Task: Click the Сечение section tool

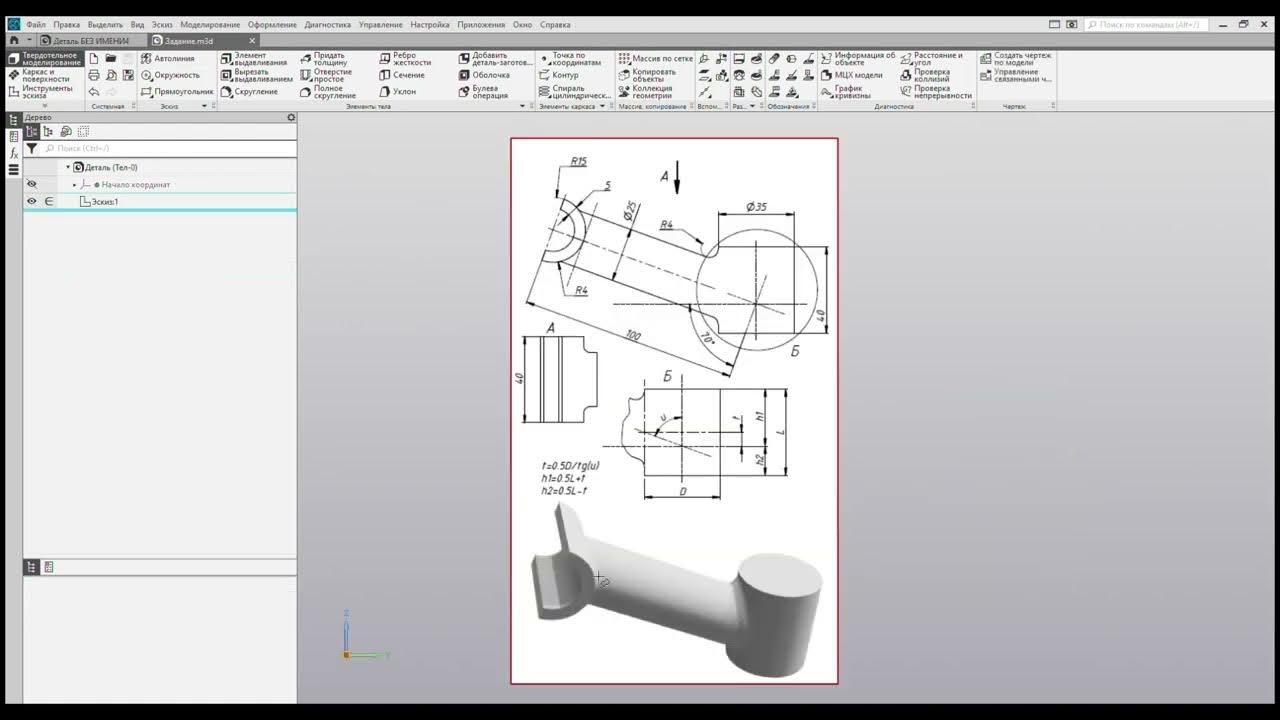Action: click(402, 75)
